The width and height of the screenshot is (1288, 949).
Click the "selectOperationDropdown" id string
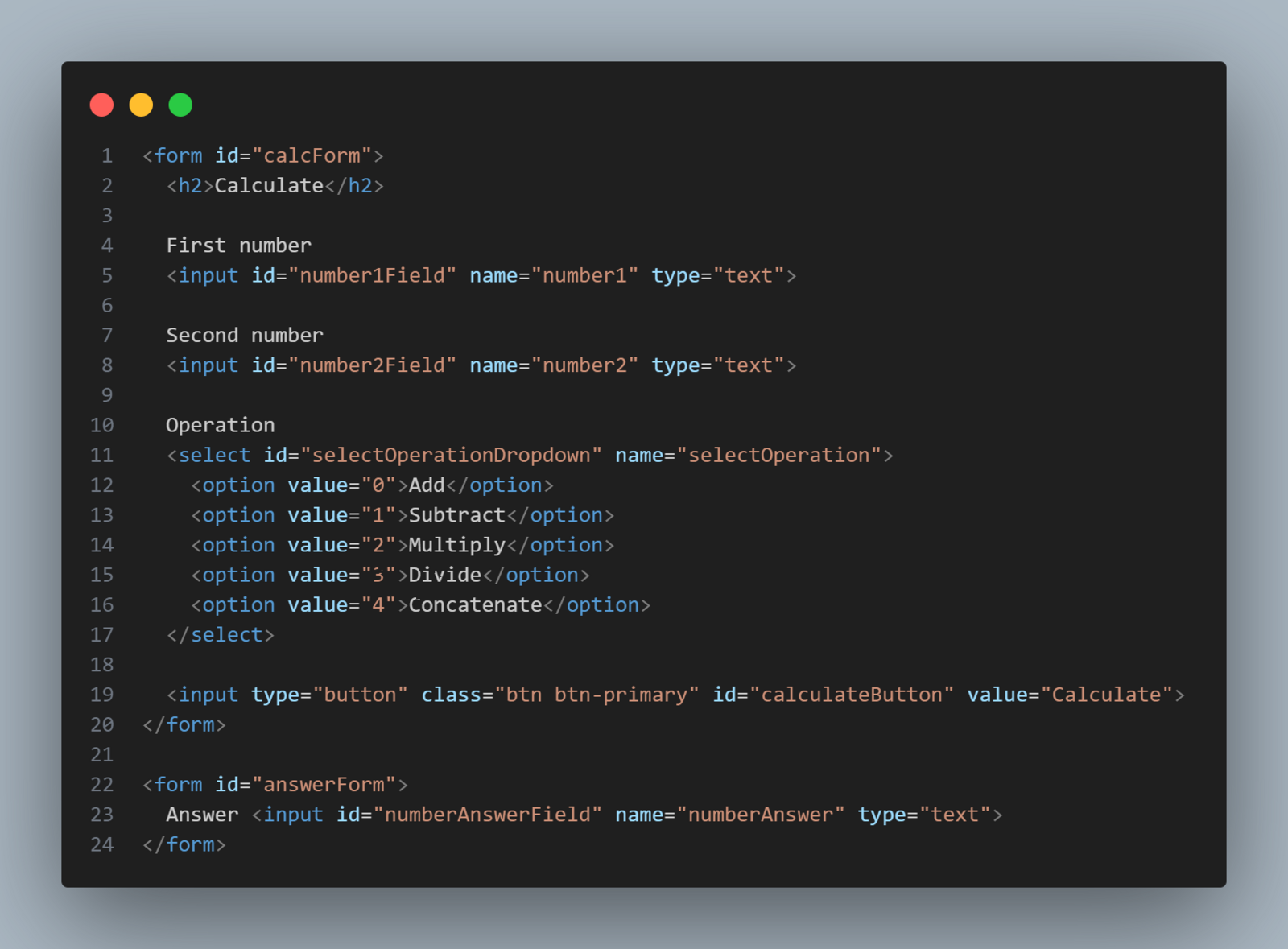[x=451, y=456]
